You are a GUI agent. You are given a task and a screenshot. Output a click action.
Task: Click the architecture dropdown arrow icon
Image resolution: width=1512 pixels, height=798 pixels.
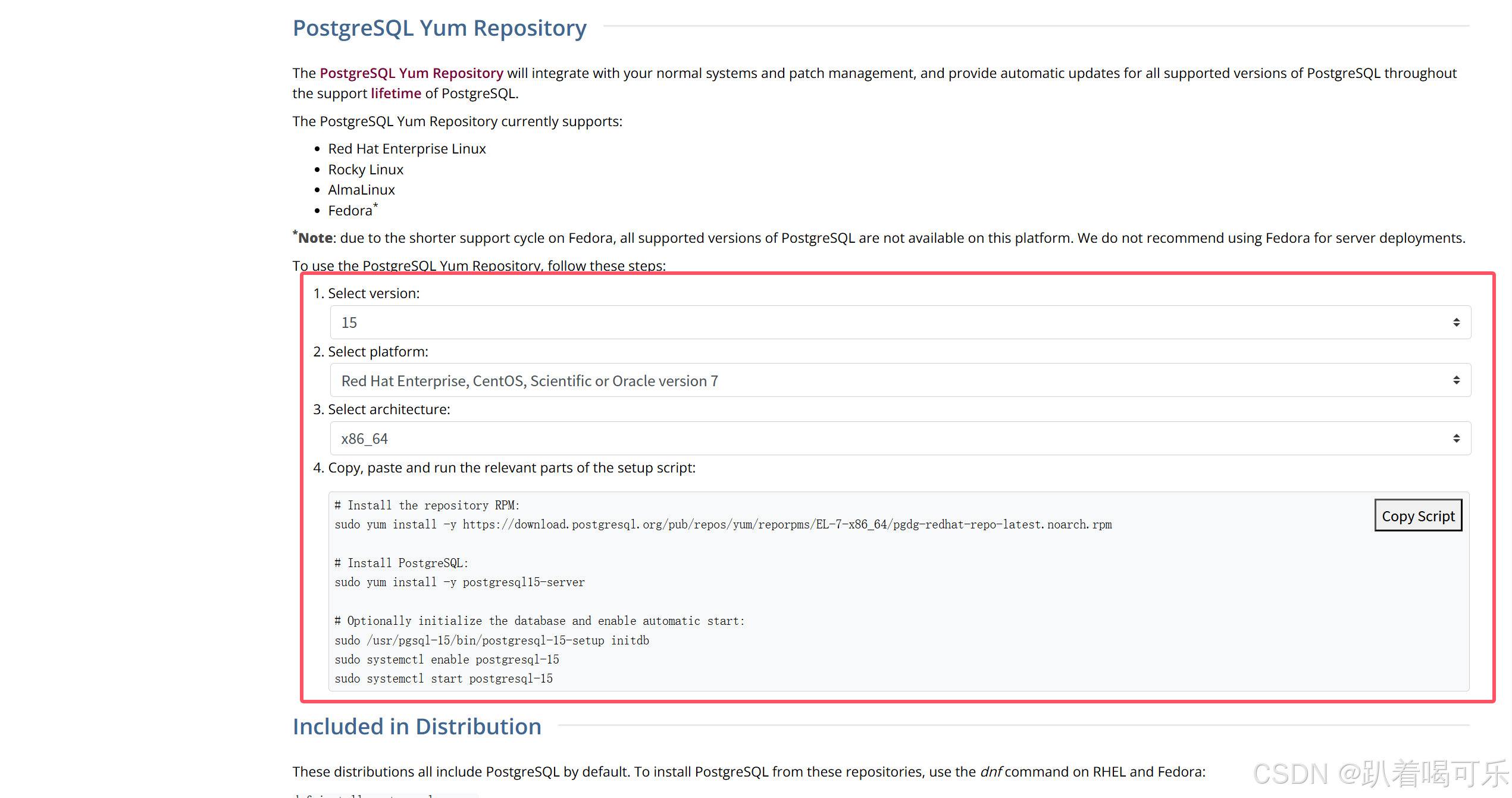pyautogui.click(x=1456, y=439)
